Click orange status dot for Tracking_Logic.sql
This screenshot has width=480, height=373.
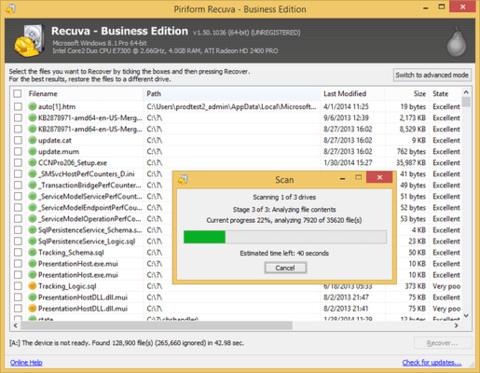pos(32,286)
